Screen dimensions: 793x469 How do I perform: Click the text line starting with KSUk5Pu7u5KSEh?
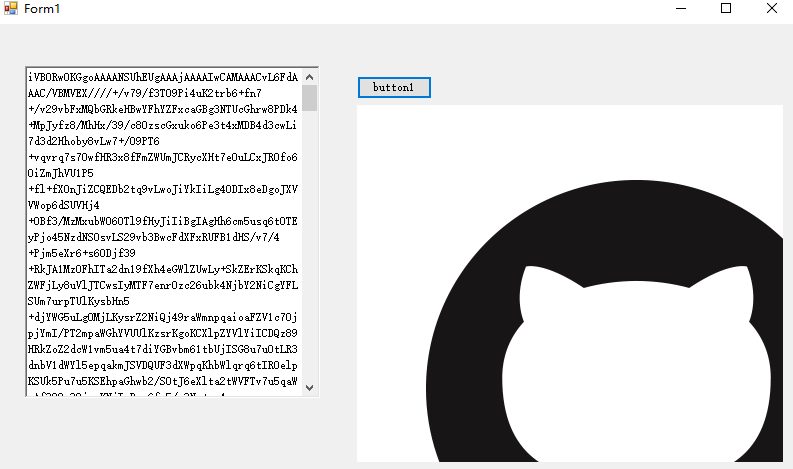163,381
